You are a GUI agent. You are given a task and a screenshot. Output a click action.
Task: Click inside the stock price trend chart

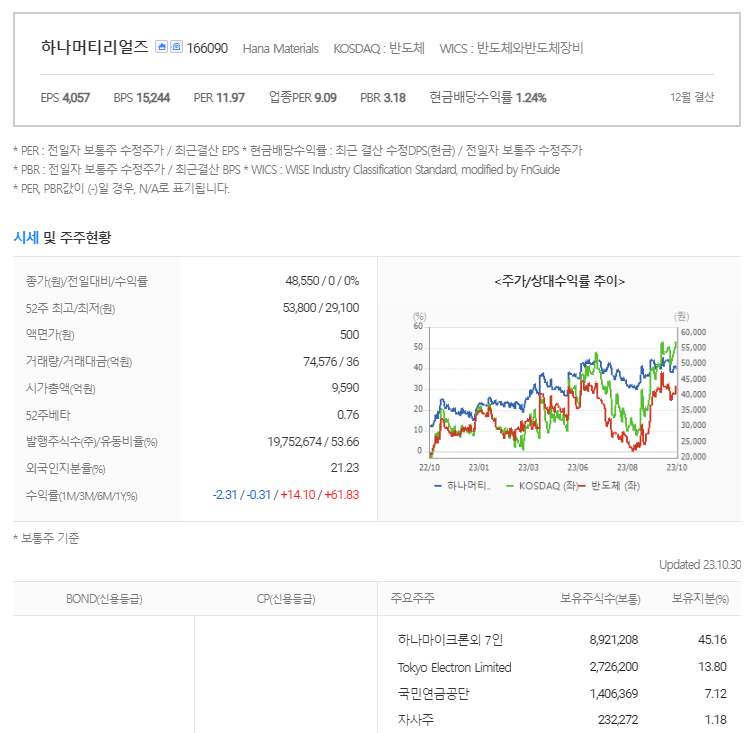(553, 392)
